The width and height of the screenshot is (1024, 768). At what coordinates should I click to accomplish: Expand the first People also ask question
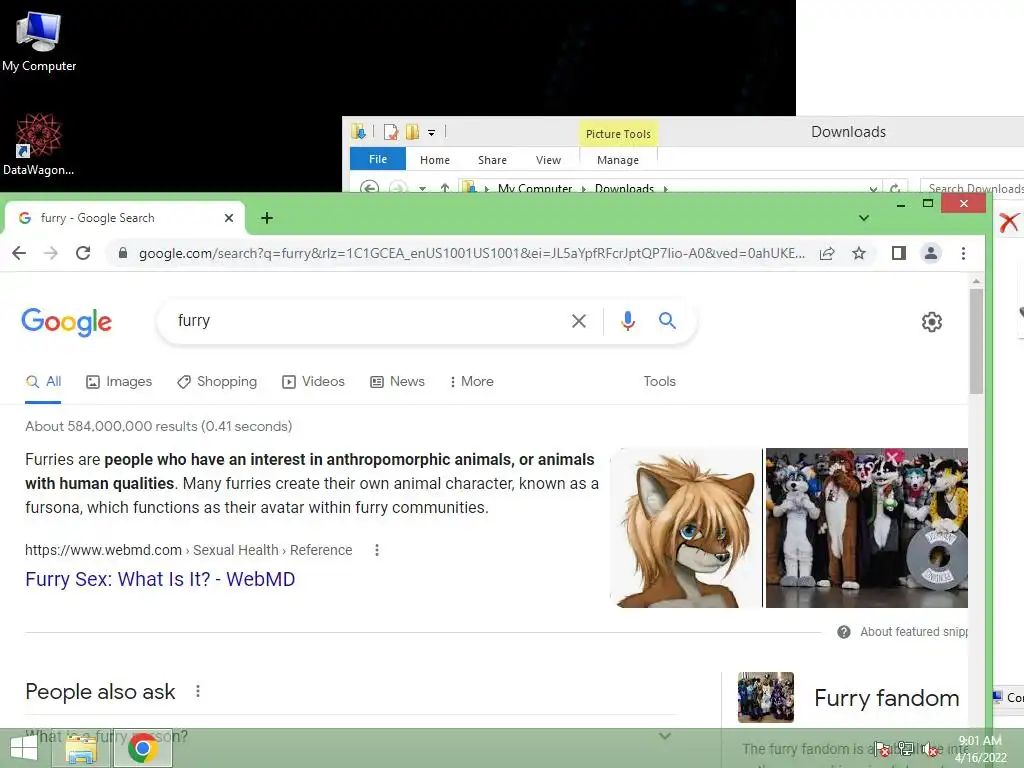pyautogui.click(x=351, y=737)
